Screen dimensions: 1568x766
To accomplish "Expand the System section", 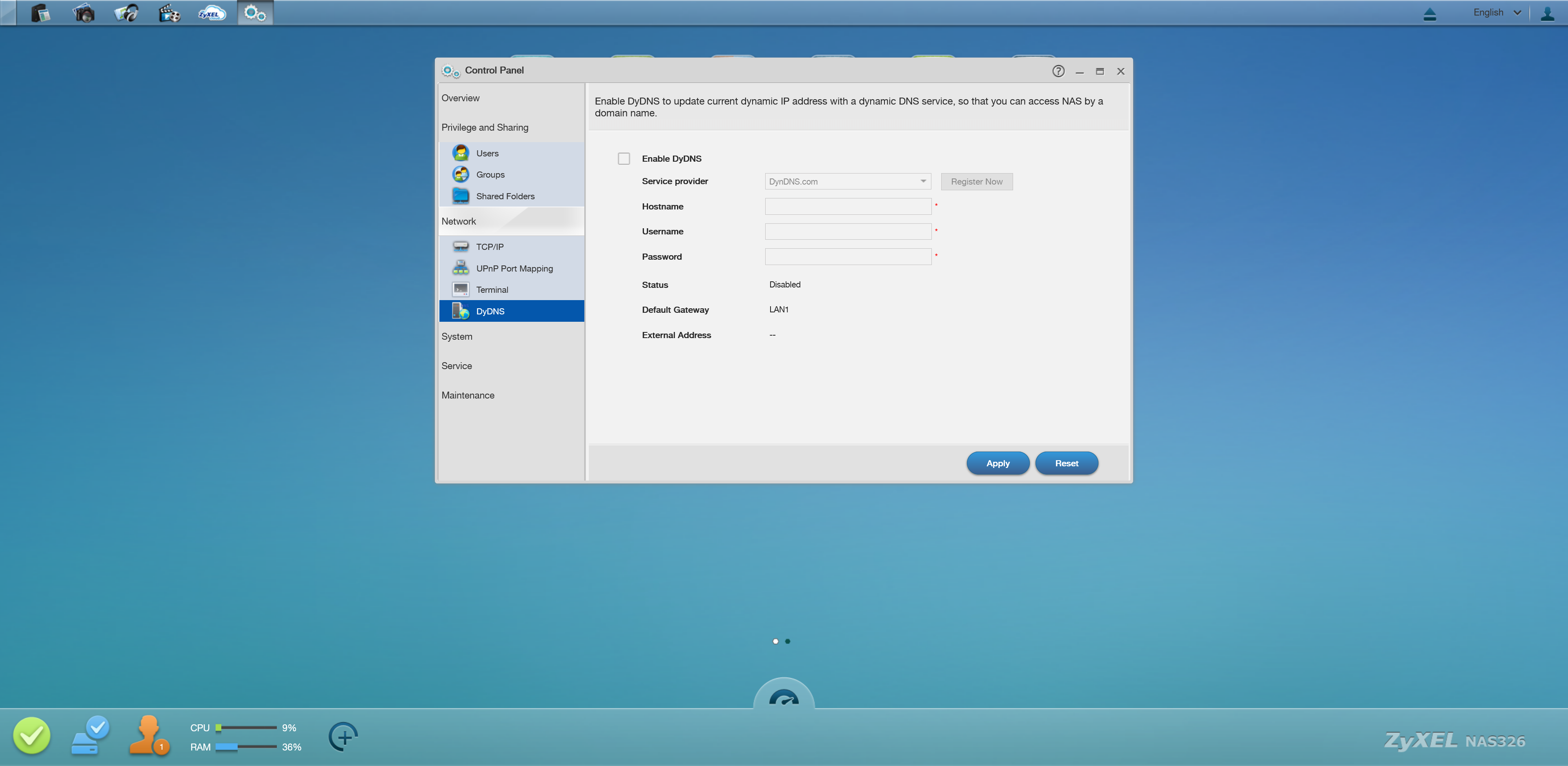I will pyautogui.click(x=457, y=337).
